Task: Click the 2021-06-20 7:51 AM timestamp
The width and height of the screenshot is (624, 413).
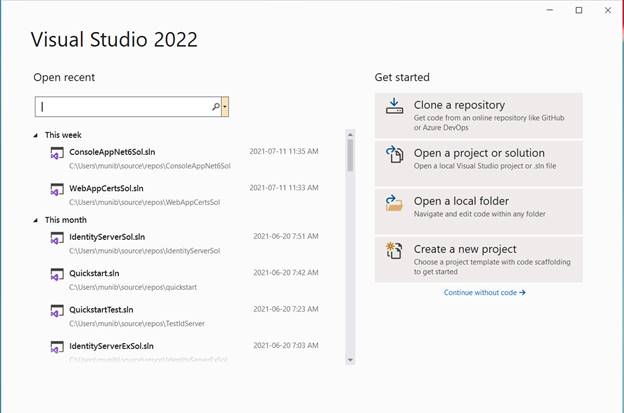Action: click(x=286, y=236)
